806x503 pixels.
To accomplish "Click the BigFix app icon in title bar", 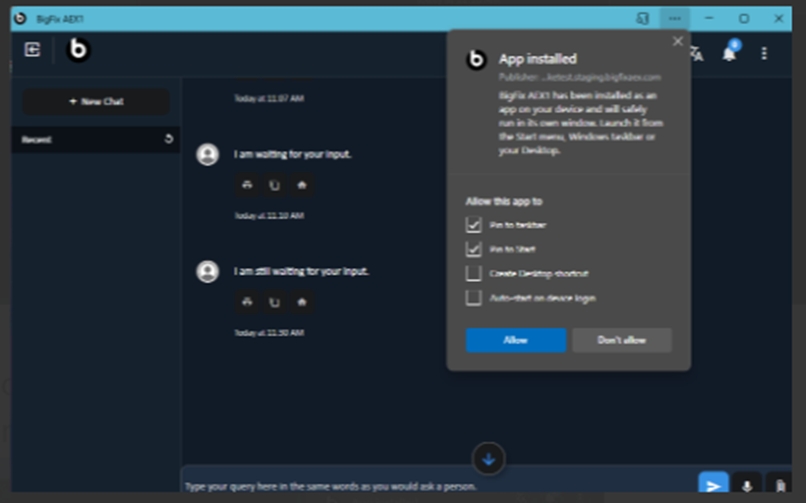I will [x=20, y=19].
